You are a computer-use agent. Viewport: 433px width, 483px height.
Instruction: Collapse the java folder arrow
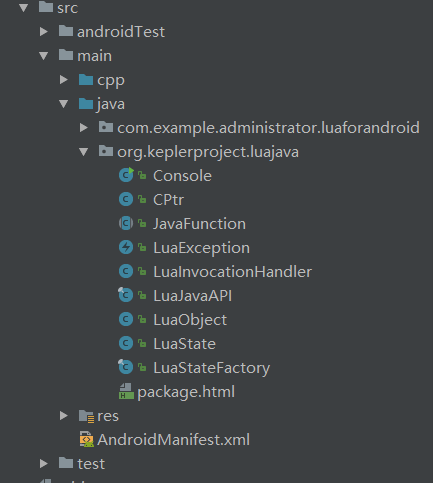click(x=63, y=104)
